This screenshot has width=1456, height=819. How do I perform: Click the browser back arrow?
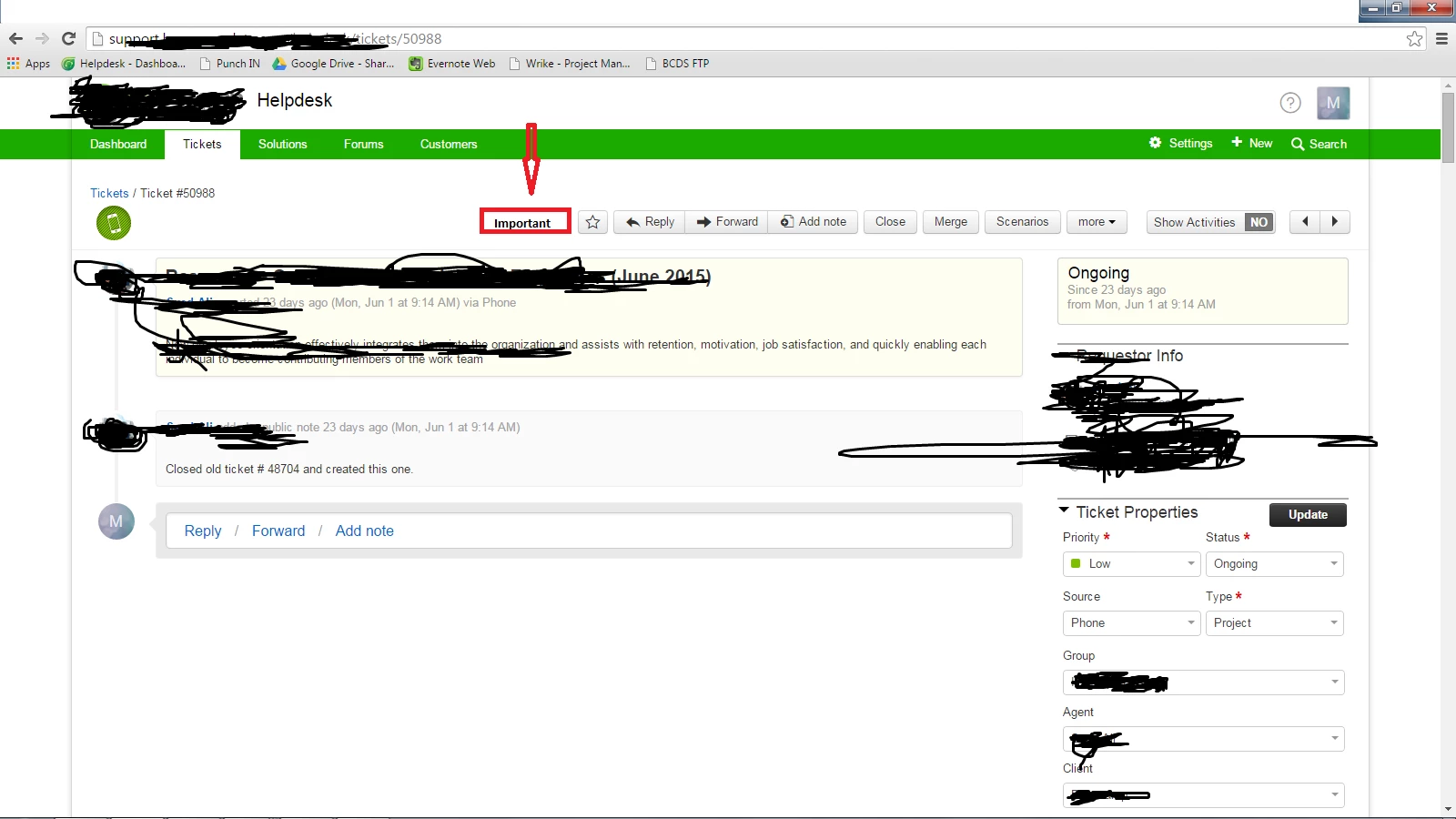click(15, 38)
